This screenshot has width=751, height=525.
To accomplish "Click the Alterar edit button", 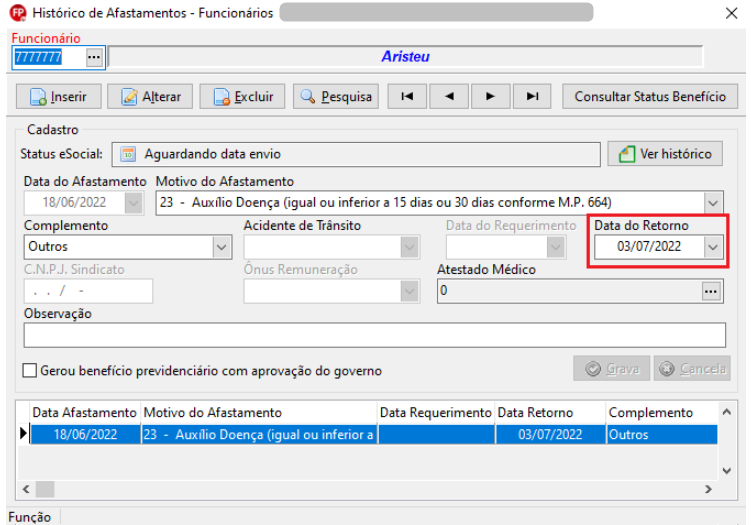I will coord(150,97).
